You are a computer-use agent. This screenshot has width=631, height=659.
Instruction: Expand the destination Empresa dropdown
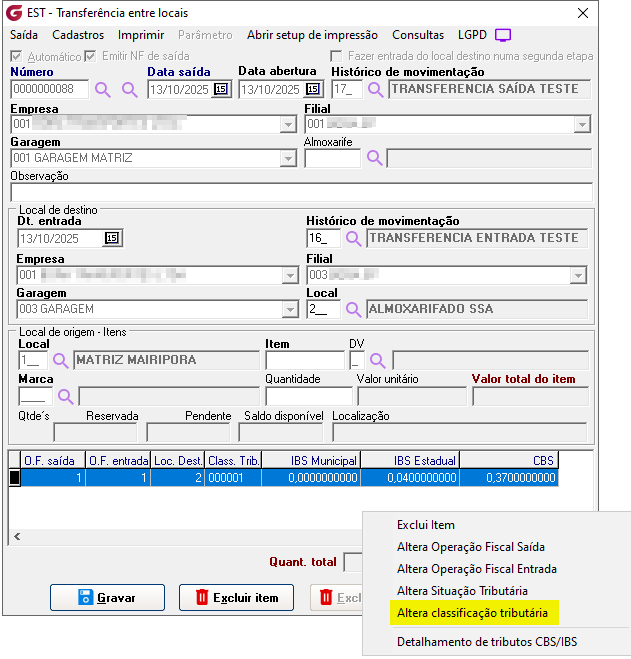290,276
